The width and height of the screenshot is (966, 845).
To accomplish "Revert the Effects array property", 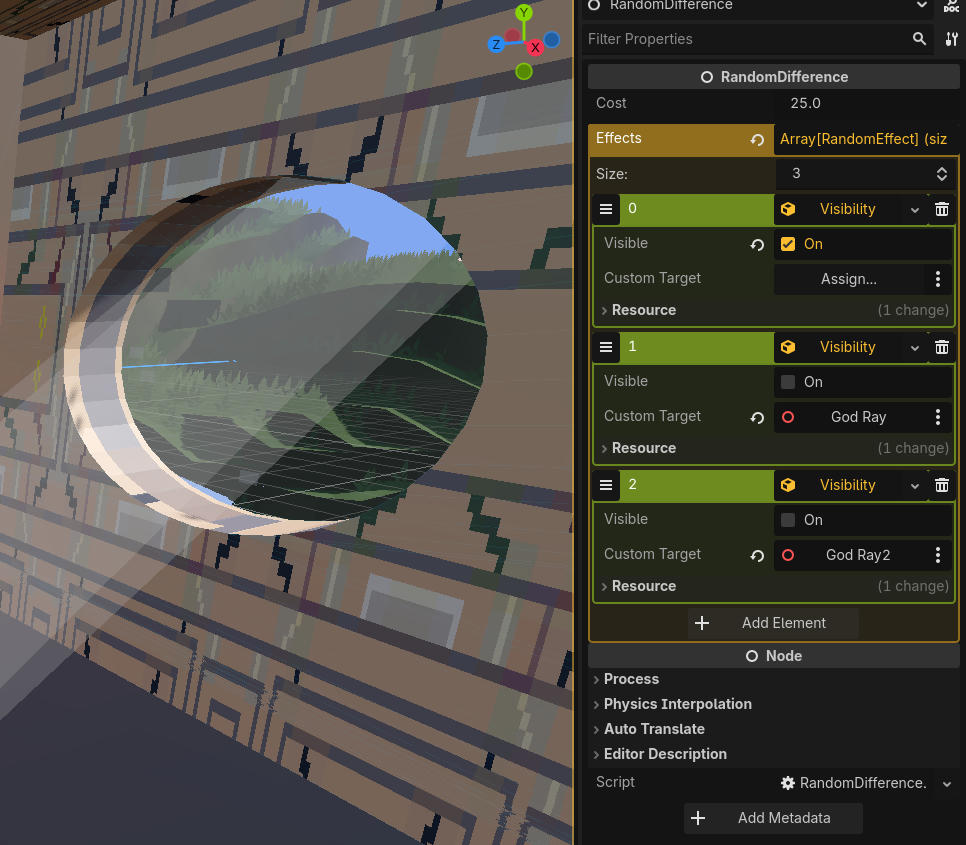I will tap(757, 140).
